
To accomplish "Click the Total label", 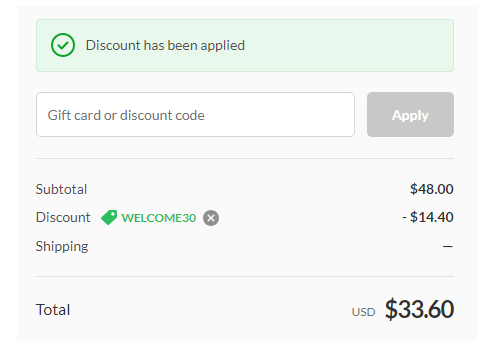I will (x=53, y=310).
